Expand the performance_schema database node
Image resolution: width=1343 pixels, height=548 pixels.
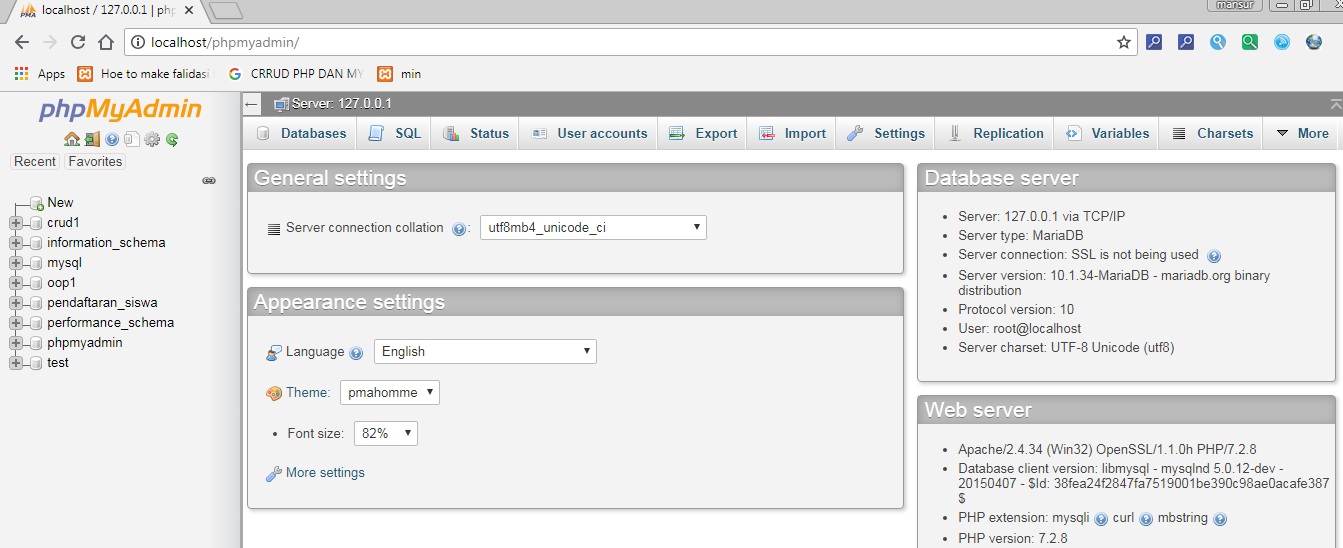(x=16, y=323)
